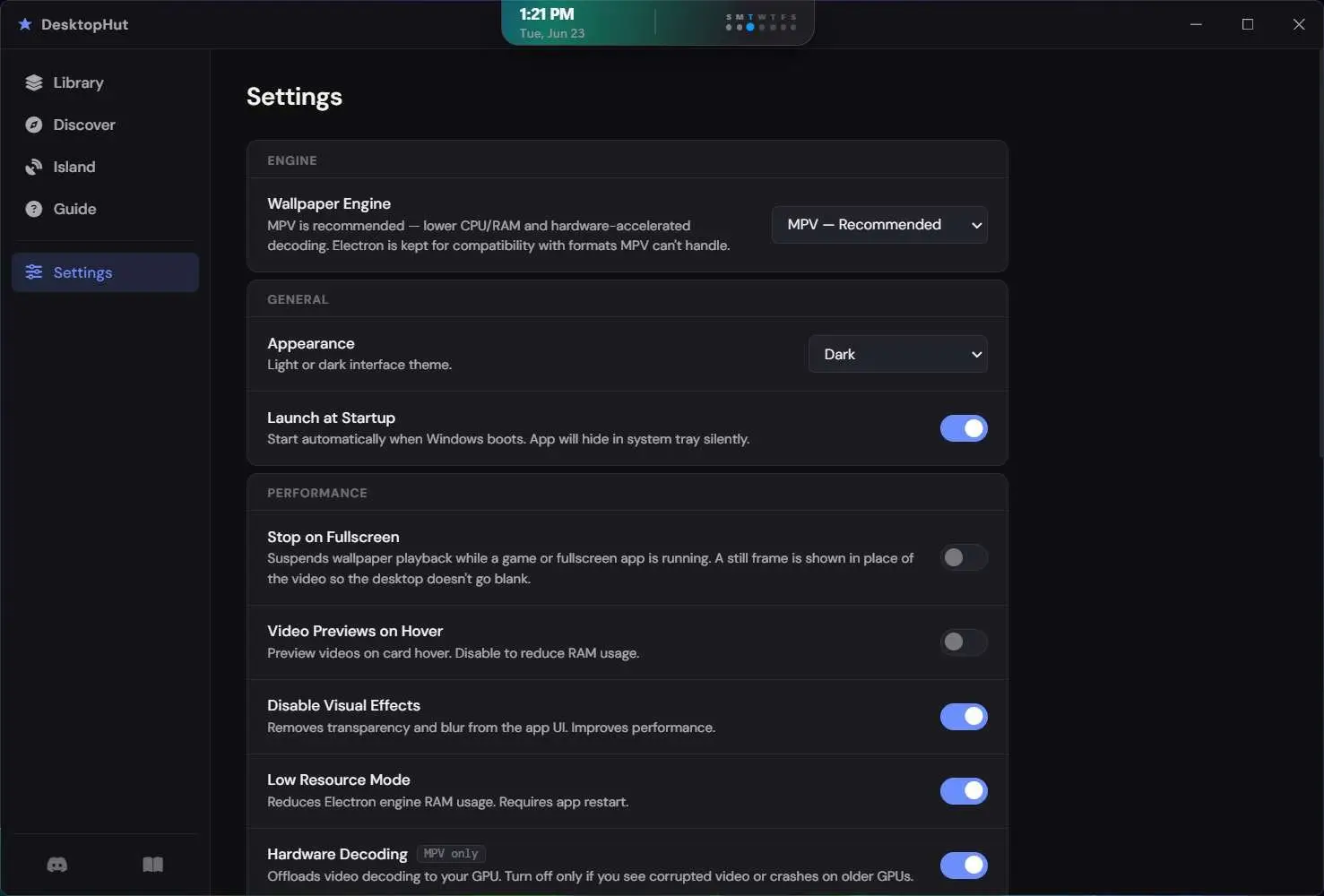
Task: Close the DesktopHut window
Action: tap(1299, 24)
